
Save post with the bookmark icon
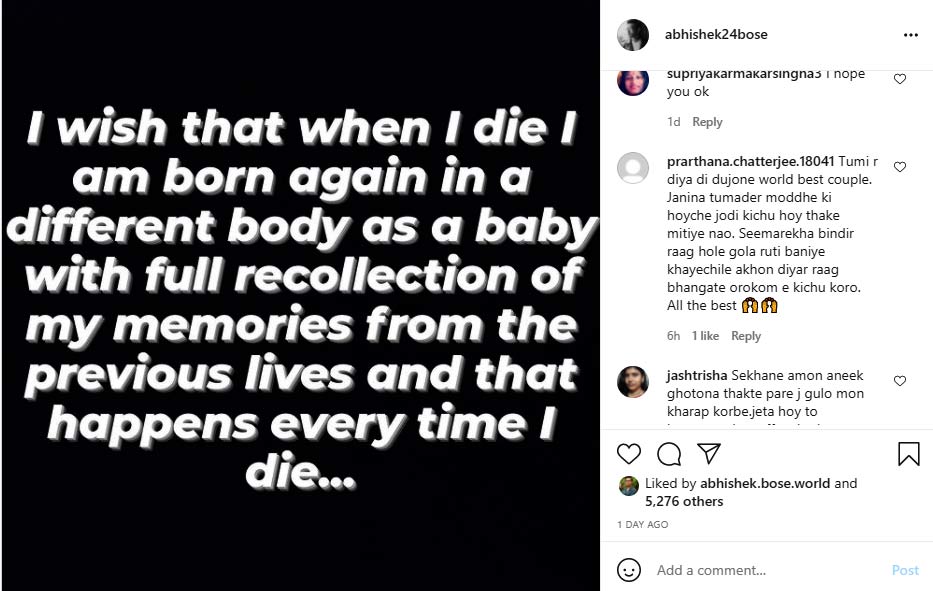tap(908, 454)
